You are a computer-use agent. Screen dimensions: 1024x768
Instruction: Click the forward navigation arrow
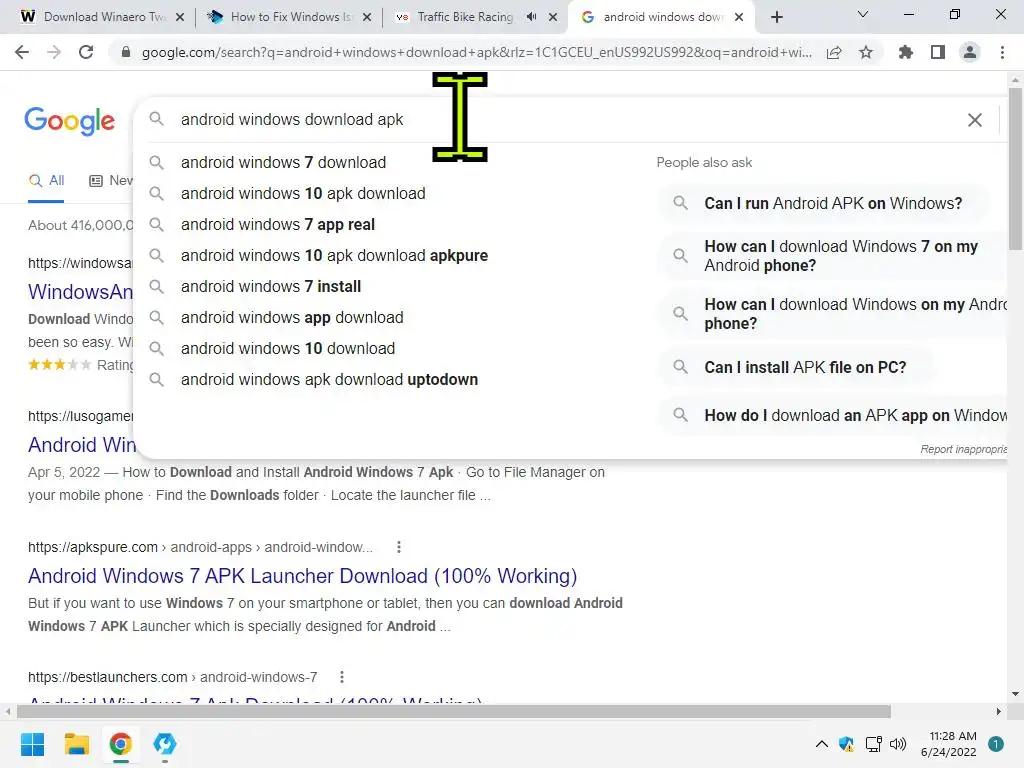(x=54, y=52)
